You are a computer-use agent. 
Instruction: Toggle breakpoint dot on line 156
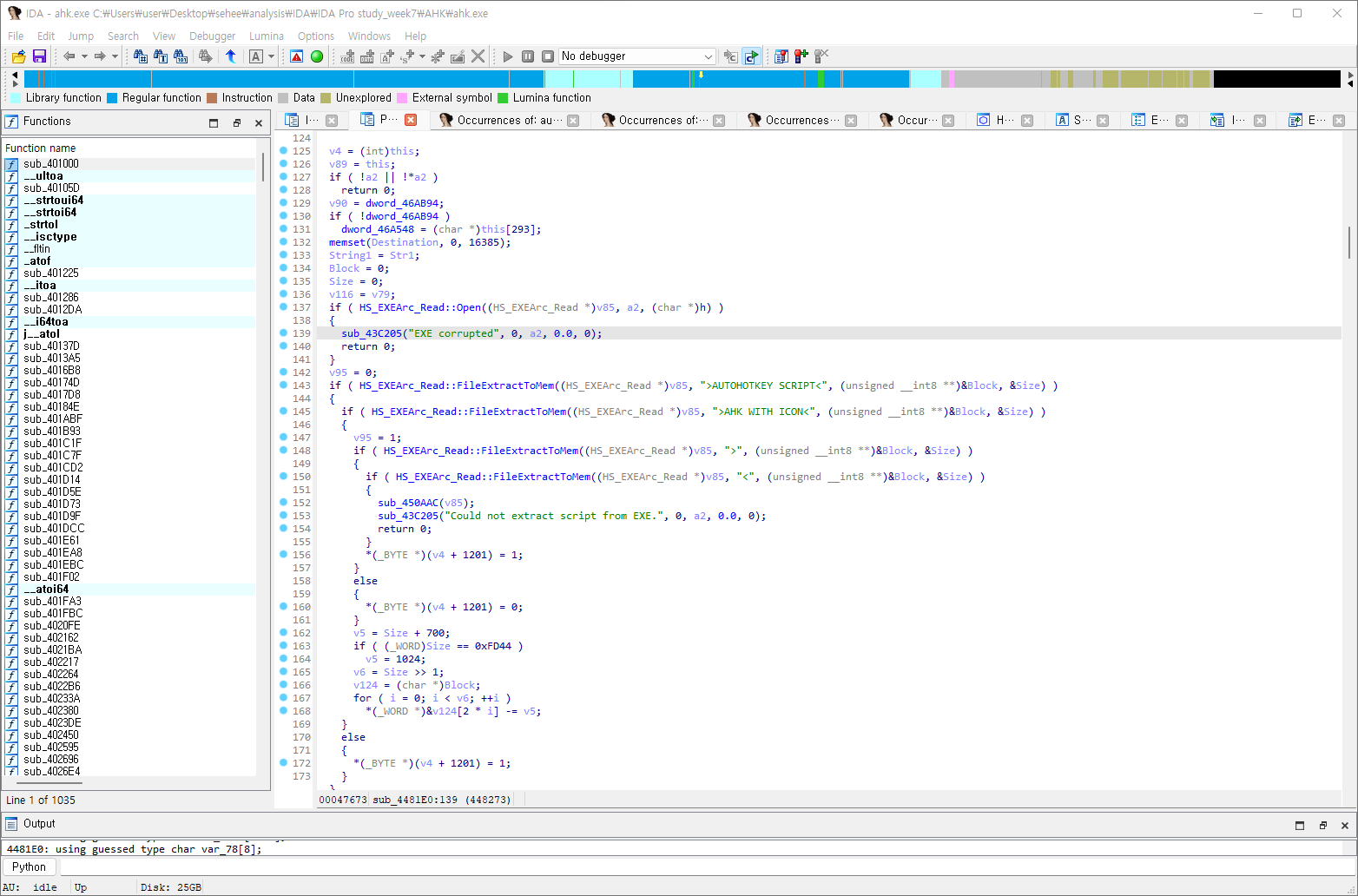pos(283,554)
